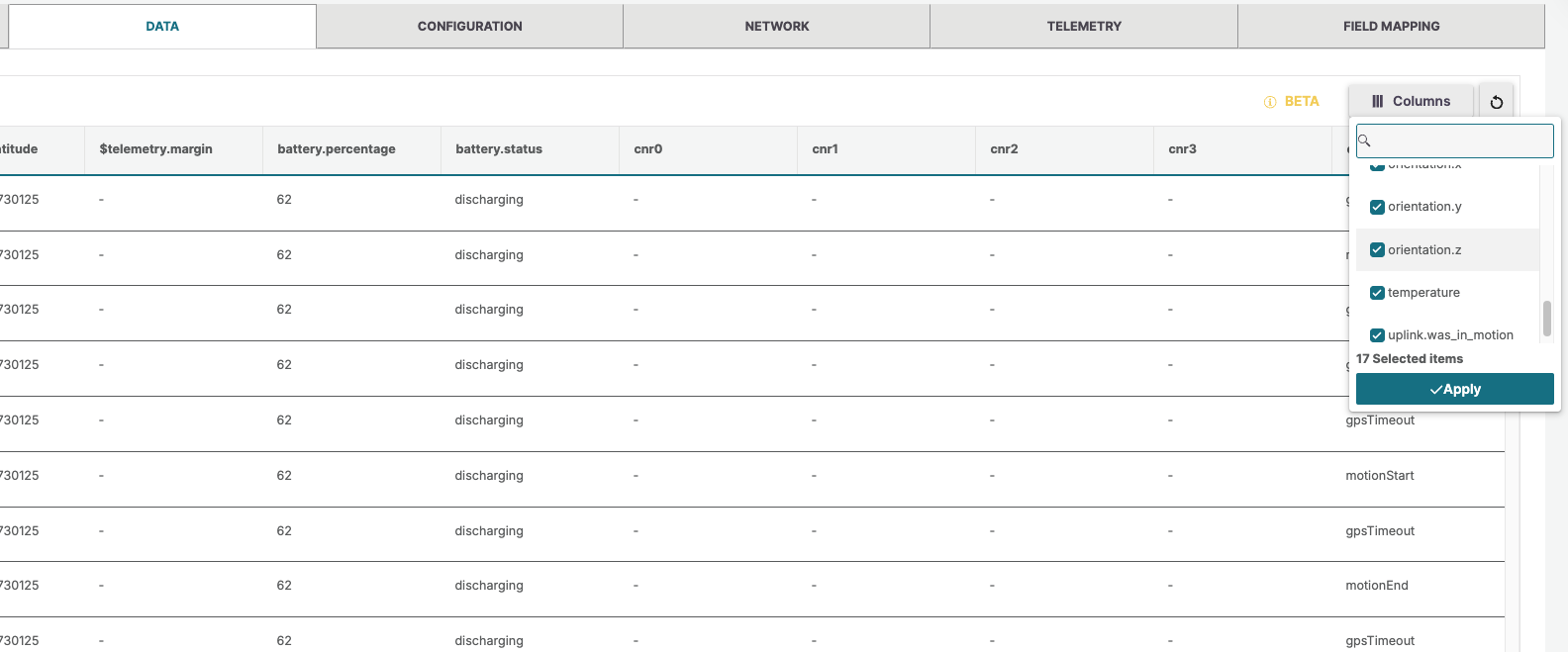This screenshot has height=652, width=1568.
Task: Disable the uplink.was_in_motion column checkbox
Action: point(1377,335)
